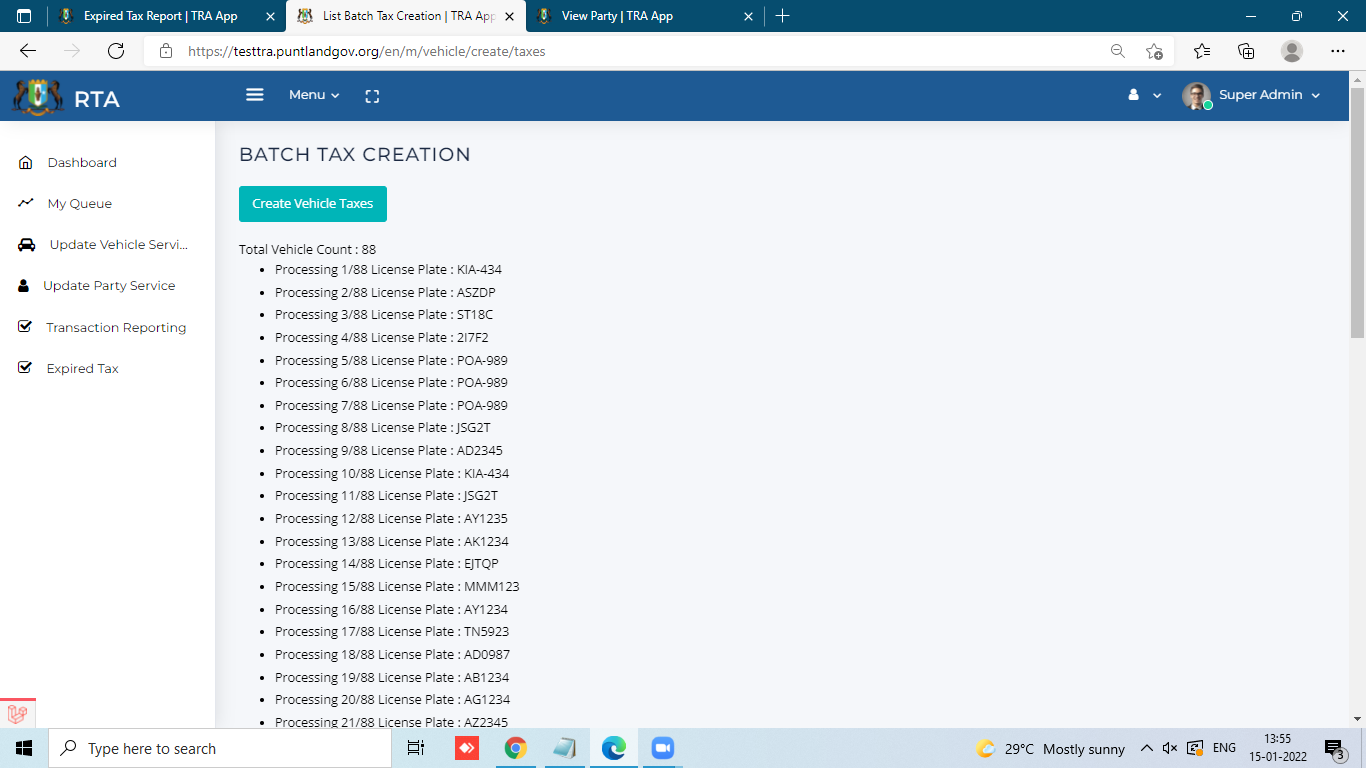
Task: Click Processing 17/88 TN5923 row
Action: tap(392, 631)
